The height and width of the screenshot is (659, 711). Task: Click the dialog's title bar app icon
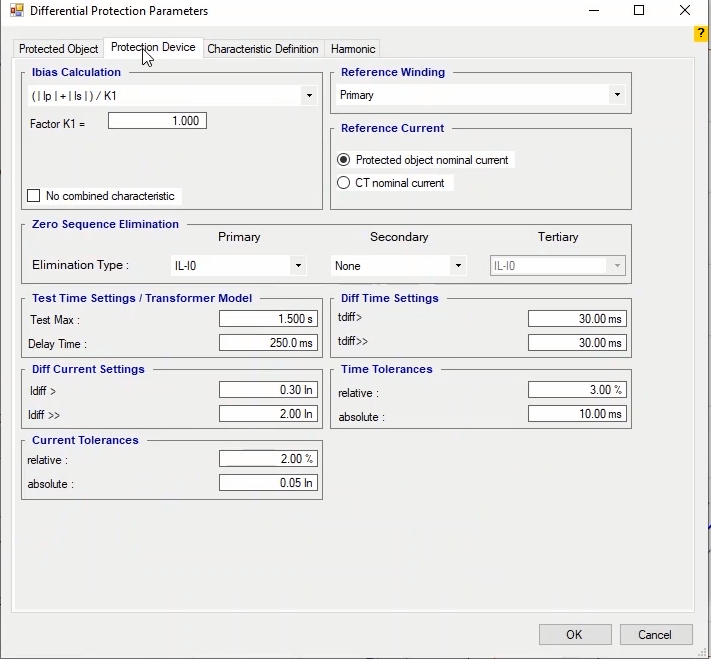pos(15,11)
